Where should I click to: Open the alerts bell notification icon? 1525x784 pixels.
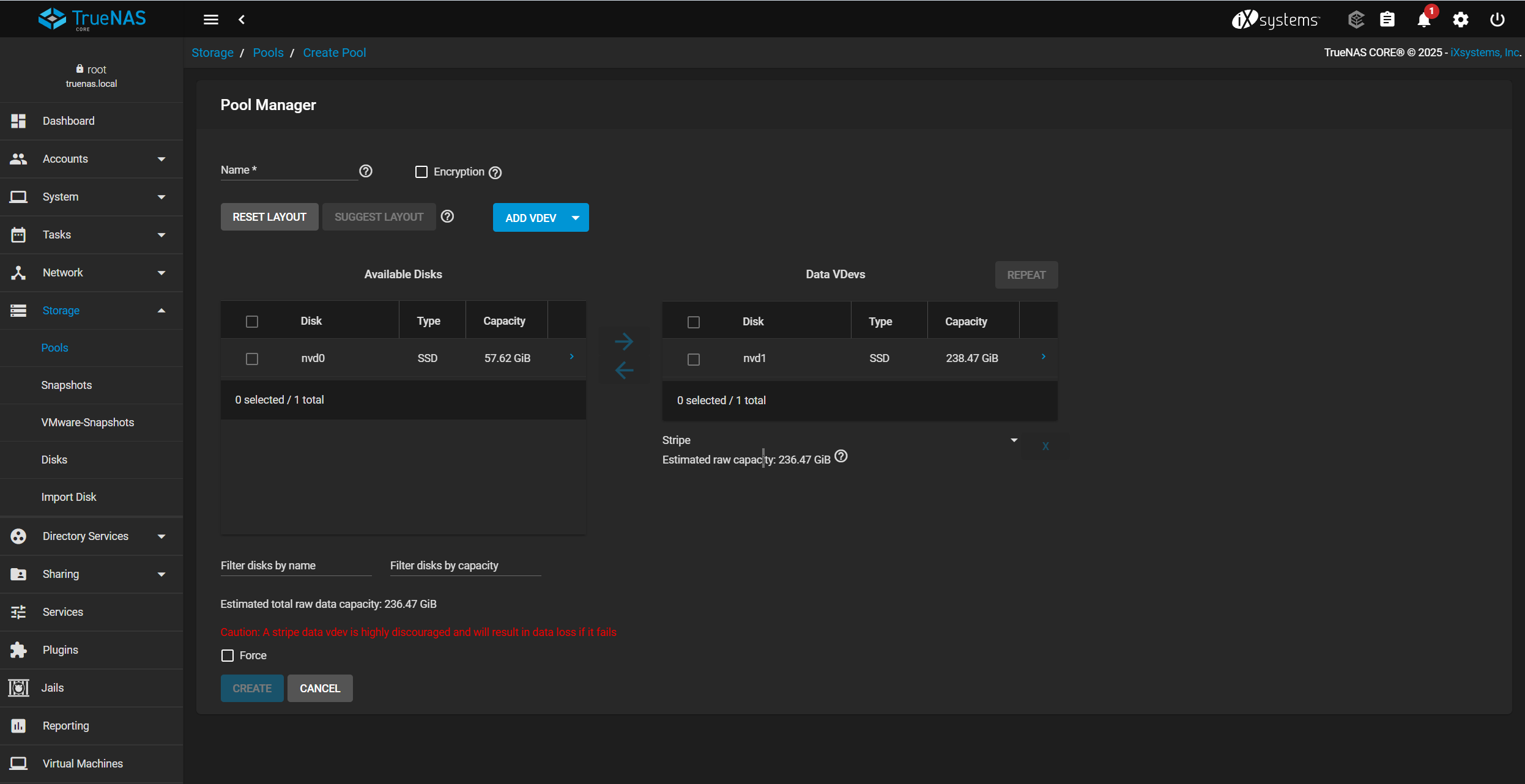pos(1423,20)
